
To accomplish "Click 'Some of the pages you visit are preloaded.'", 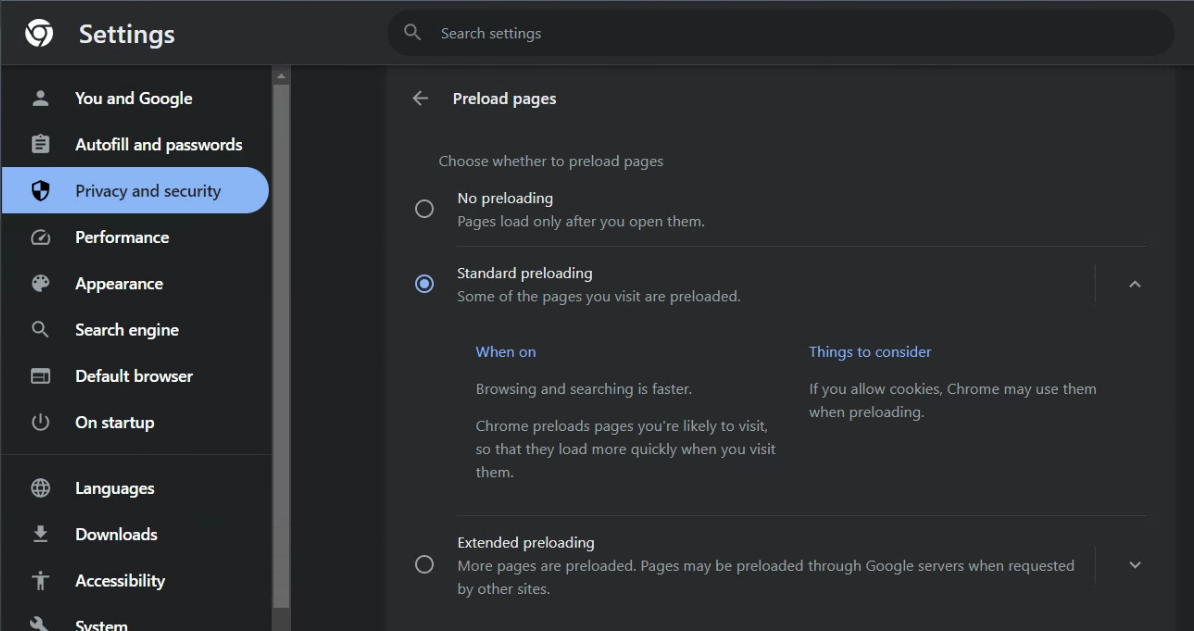I will click(x=599, y=296).
